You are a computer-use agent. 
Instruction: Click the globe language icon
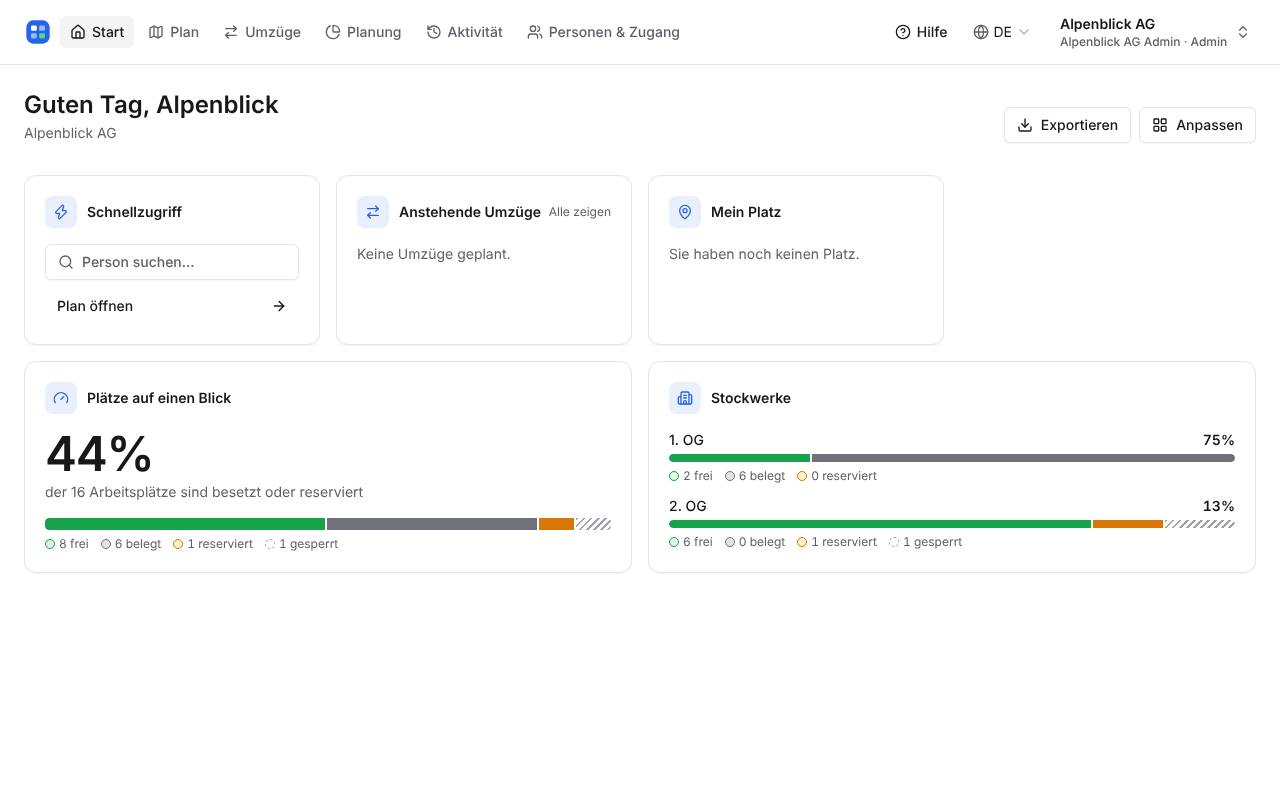coord(981,32)
